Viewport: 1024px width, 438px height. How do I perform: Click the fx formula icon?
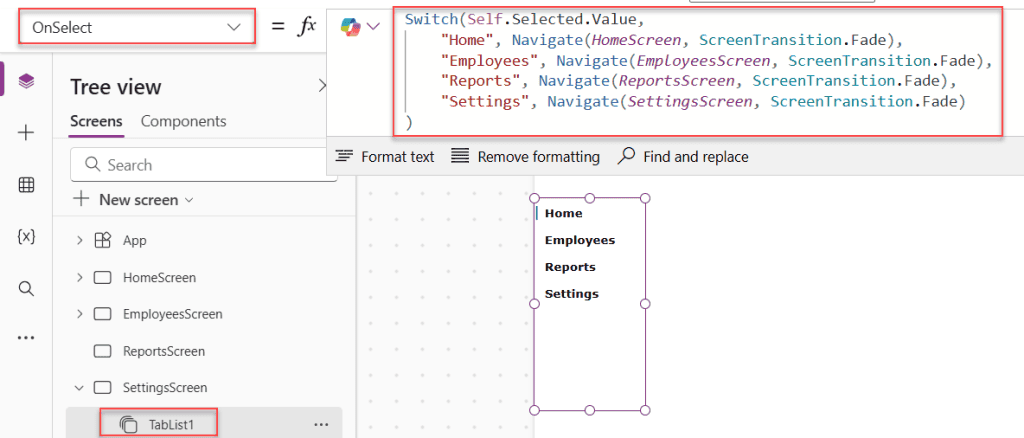[x=306, y=26]
